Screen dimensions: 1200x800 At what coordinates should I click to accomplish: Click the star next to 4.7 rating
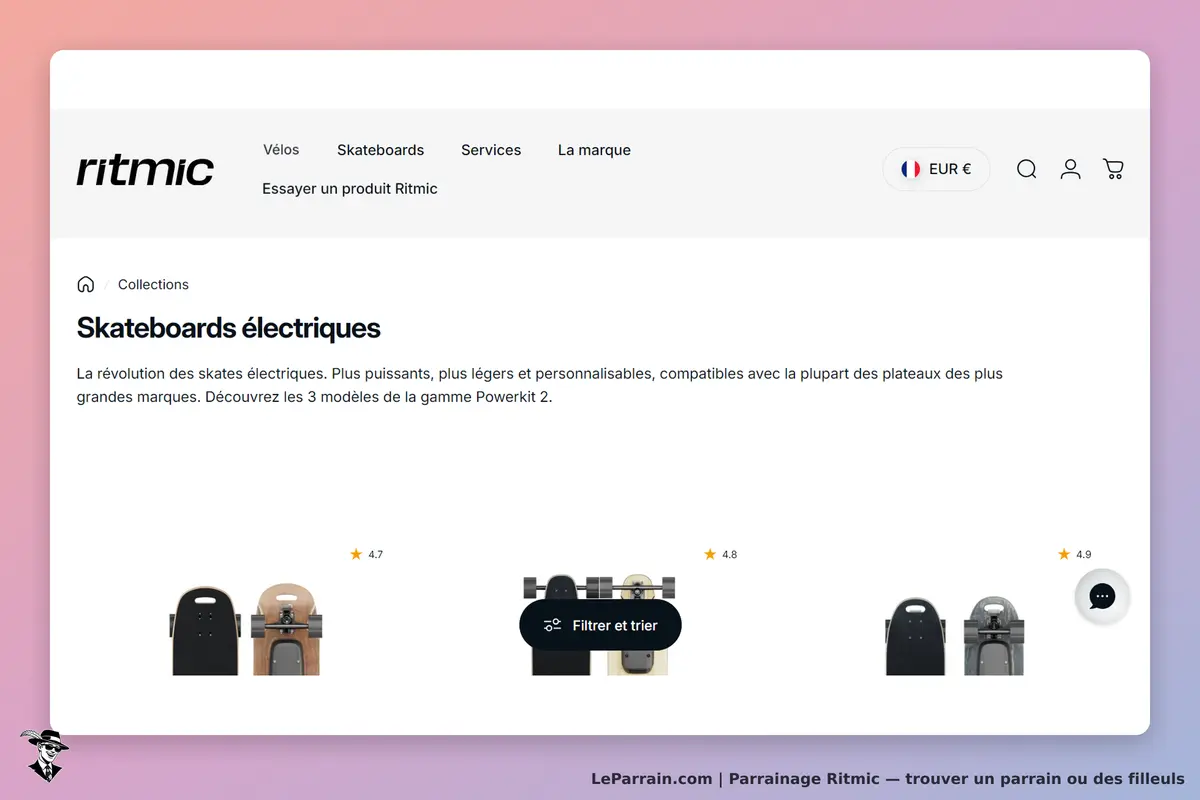tap(356, 554)
